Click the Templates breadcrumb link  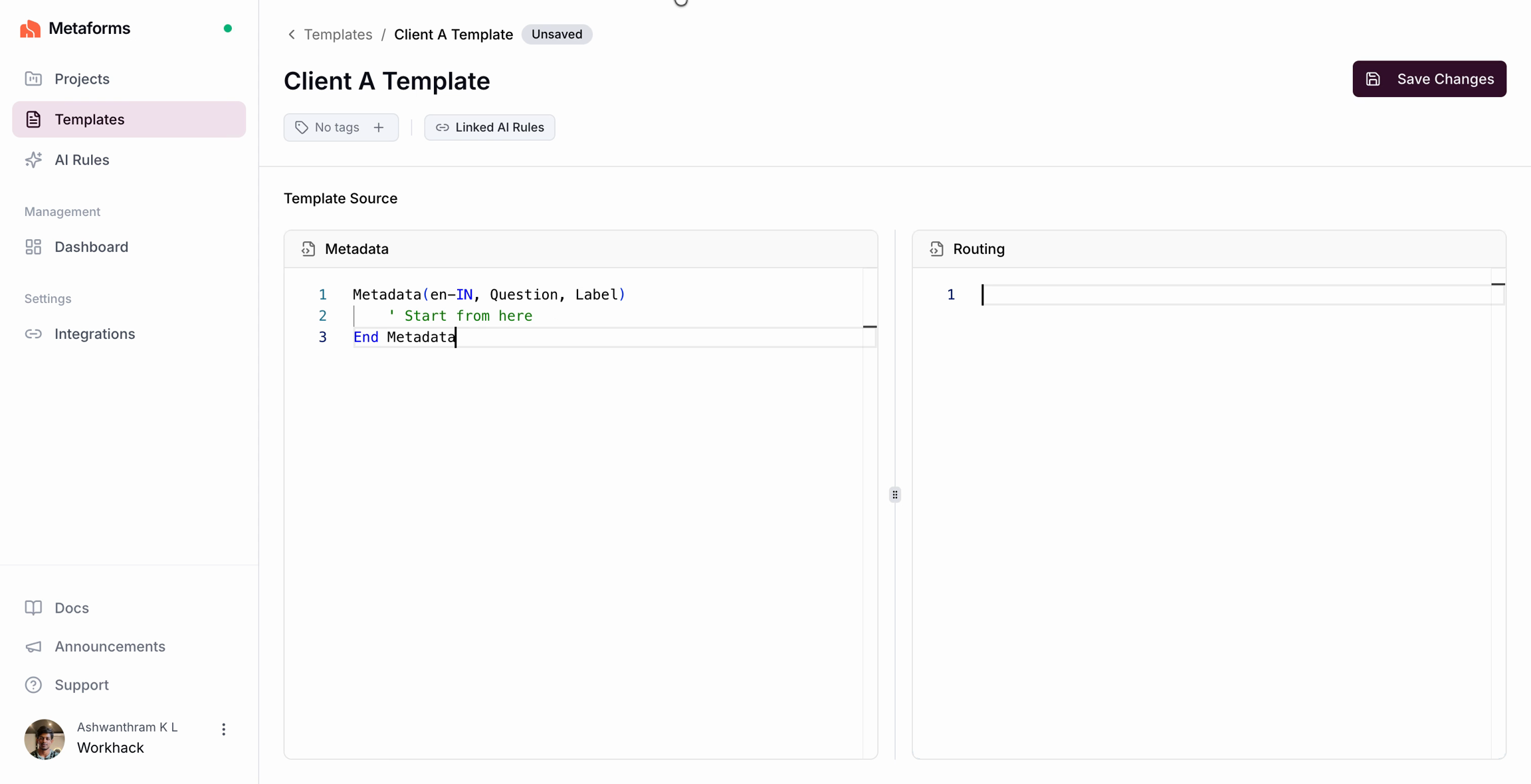pos(338,35)
